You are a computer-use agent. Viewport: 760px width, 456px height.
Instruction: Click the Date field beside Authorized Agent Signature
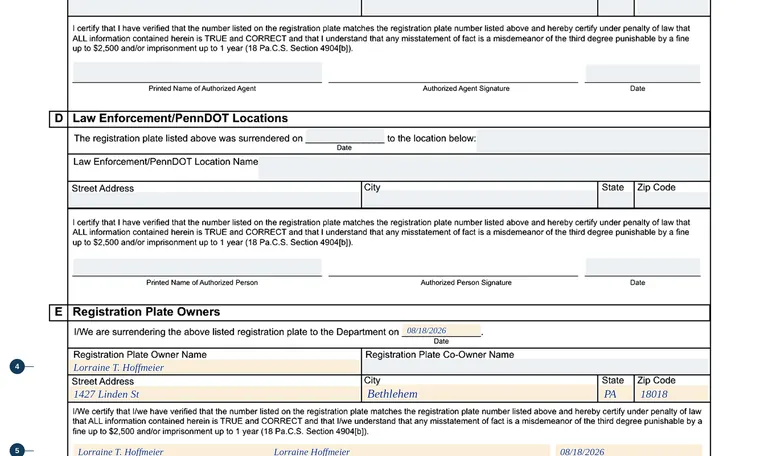point(643,73)
